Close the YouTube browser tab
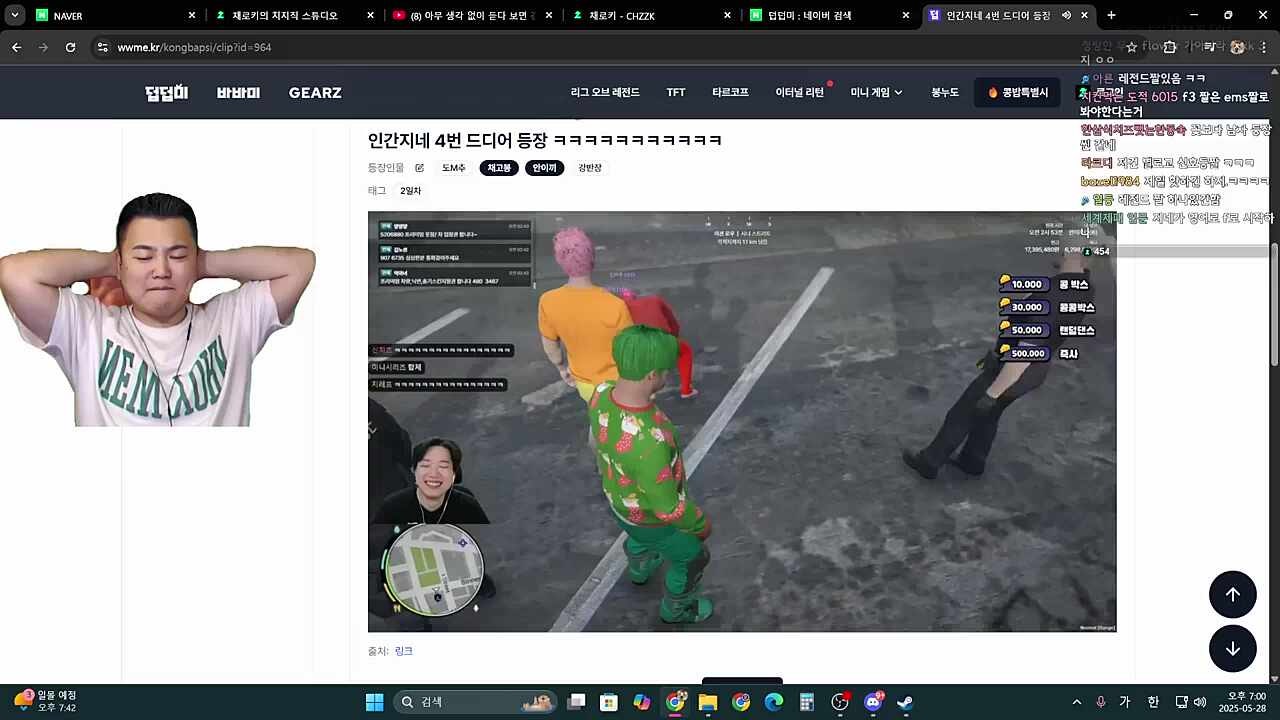 pyautogui.click(x=549, y=15)
